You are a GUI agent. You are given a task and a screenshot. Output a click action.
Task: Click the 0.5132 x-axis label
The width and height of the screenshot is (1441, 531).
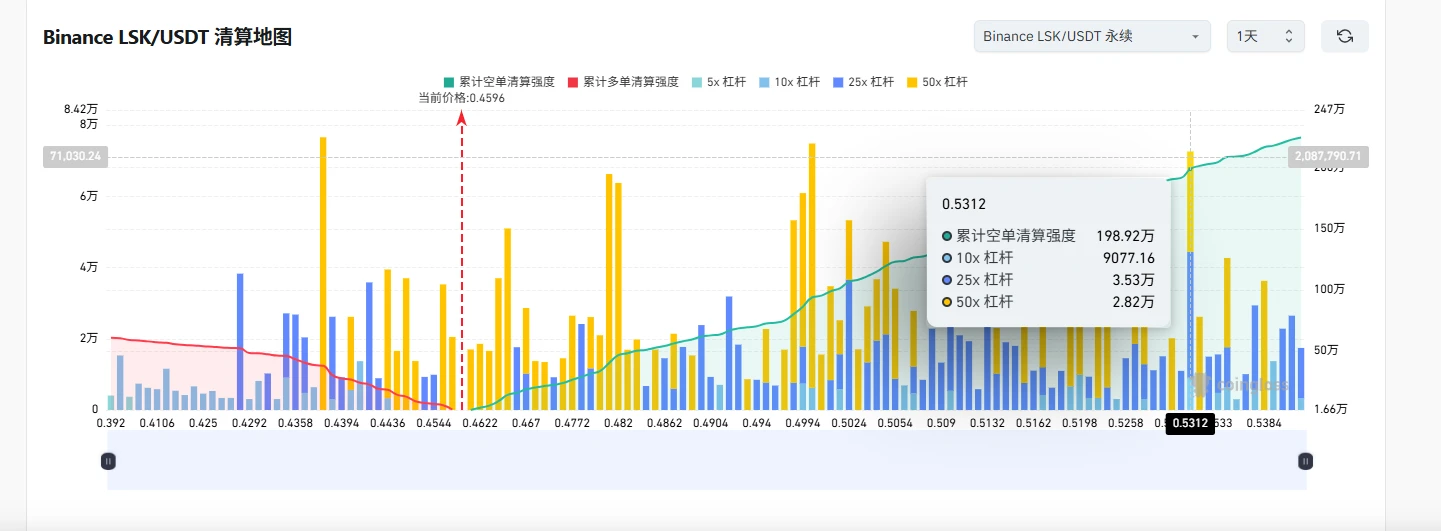986,423
